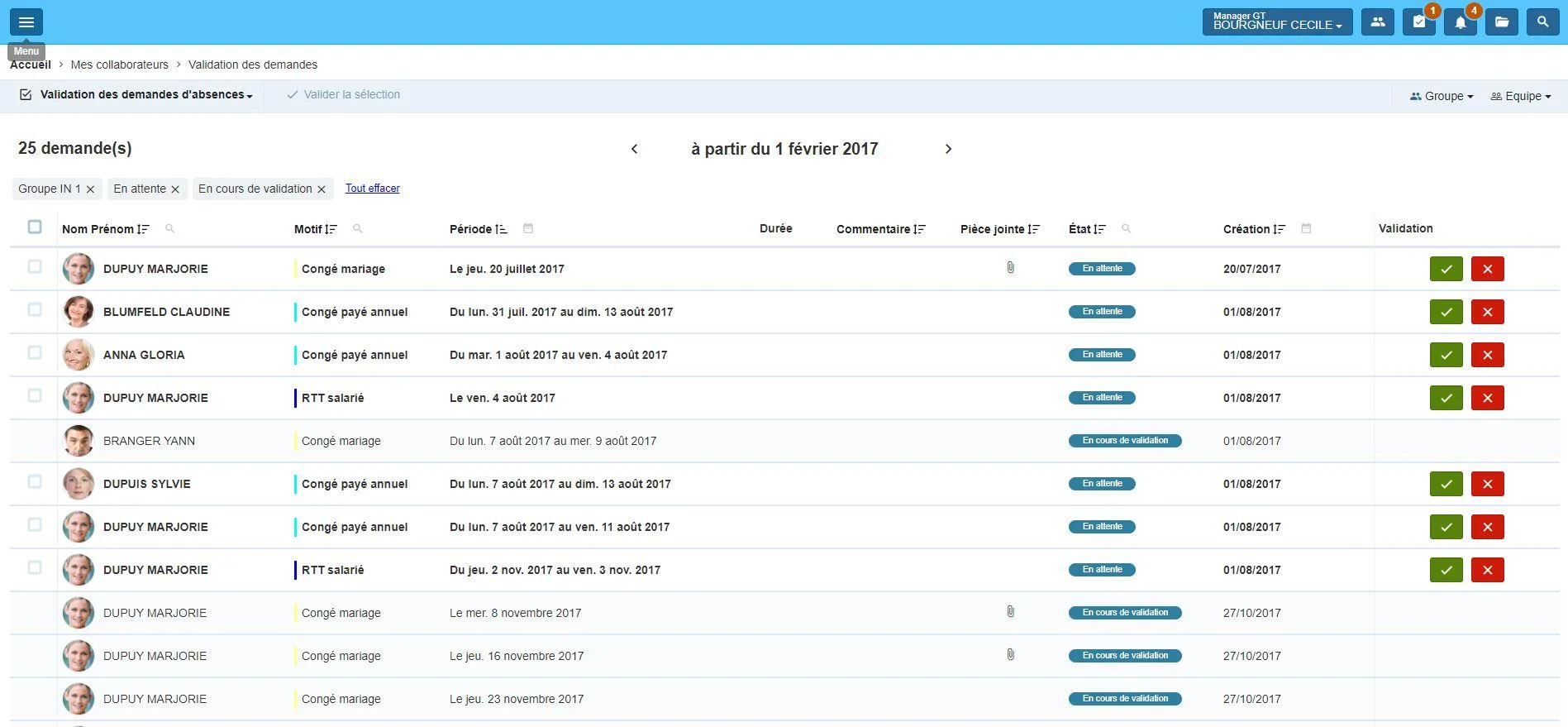The width and height of the screenshot is (1568, 727).
Task: Open DUPUIS SYLVIE name in the list
Action: click(147, 484)
